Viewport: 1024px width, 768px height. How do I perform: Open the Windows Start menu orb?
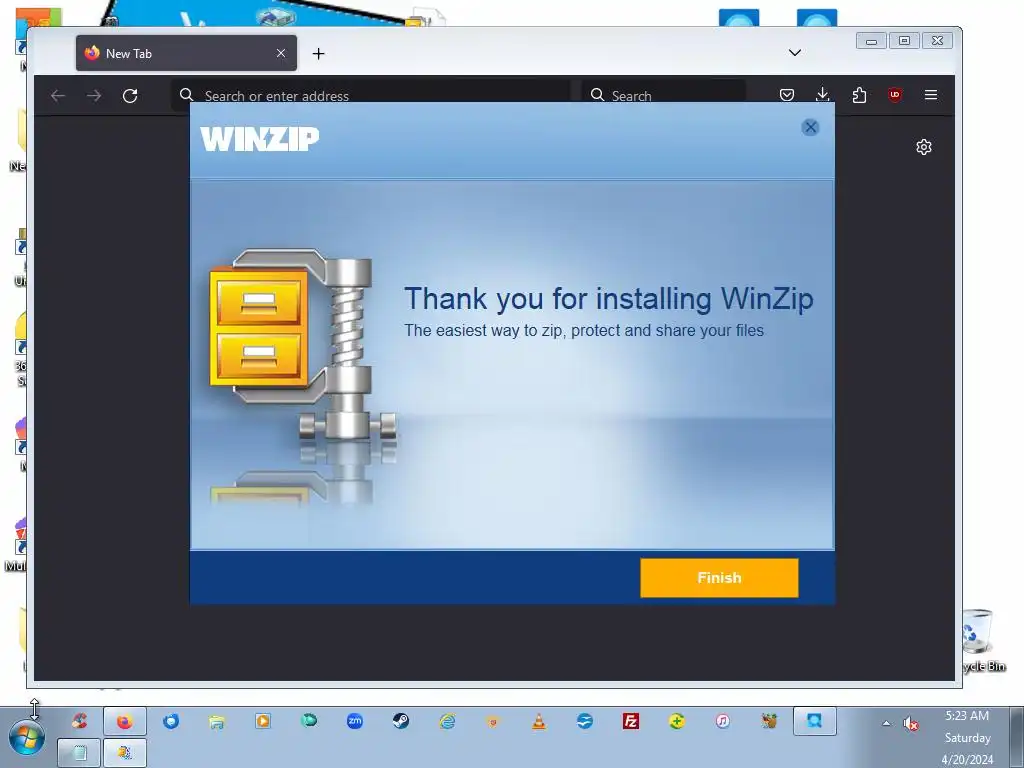coord(27,739)
